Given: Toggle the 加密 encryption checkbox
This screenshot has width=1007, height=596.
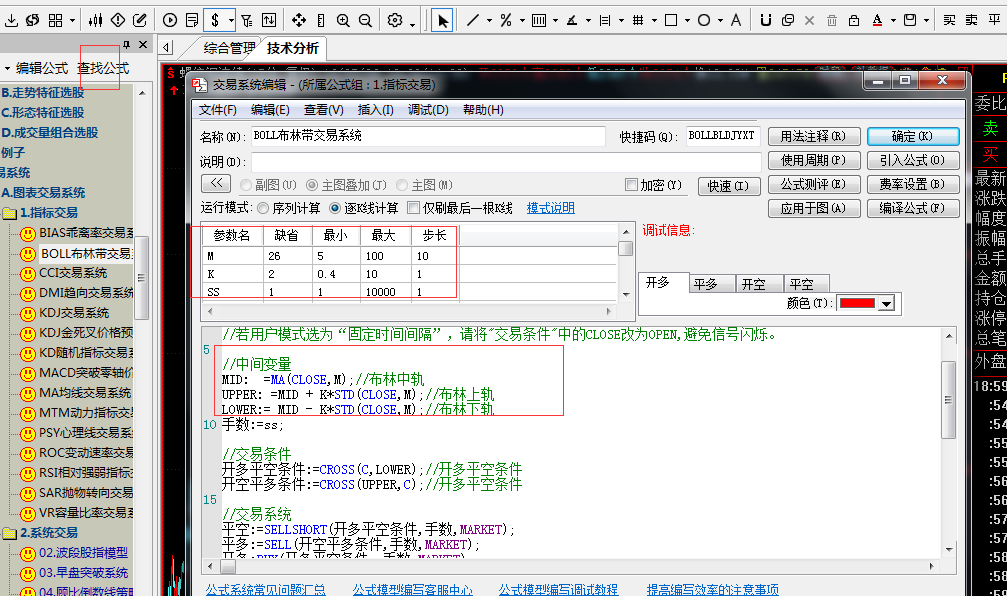Looking at the screenshot, I should coord(631,185).
